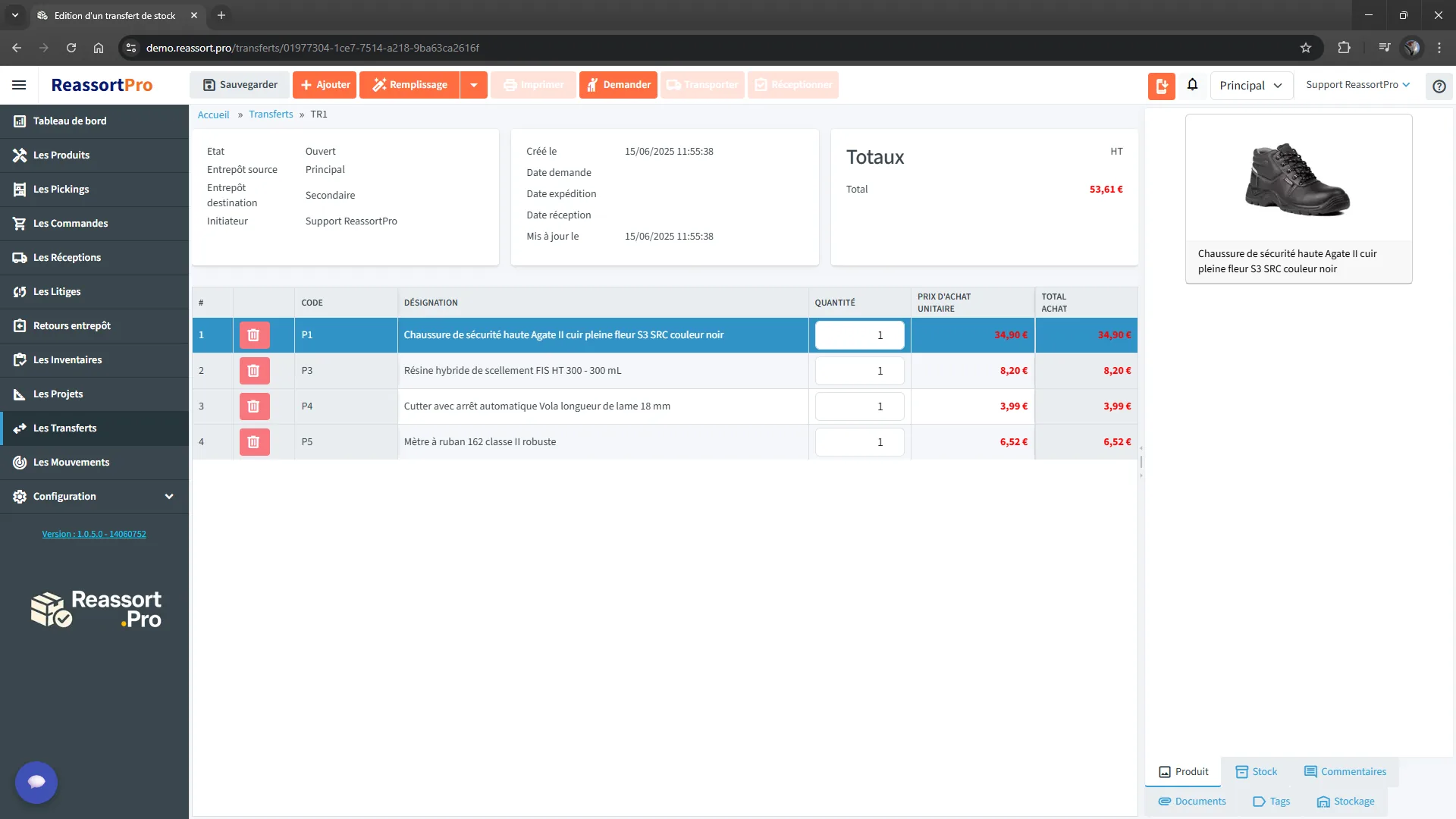Viewport: 1456px width, 819px height.
Task: Click the Remplissage button
Action: click(x=409, y=85)
